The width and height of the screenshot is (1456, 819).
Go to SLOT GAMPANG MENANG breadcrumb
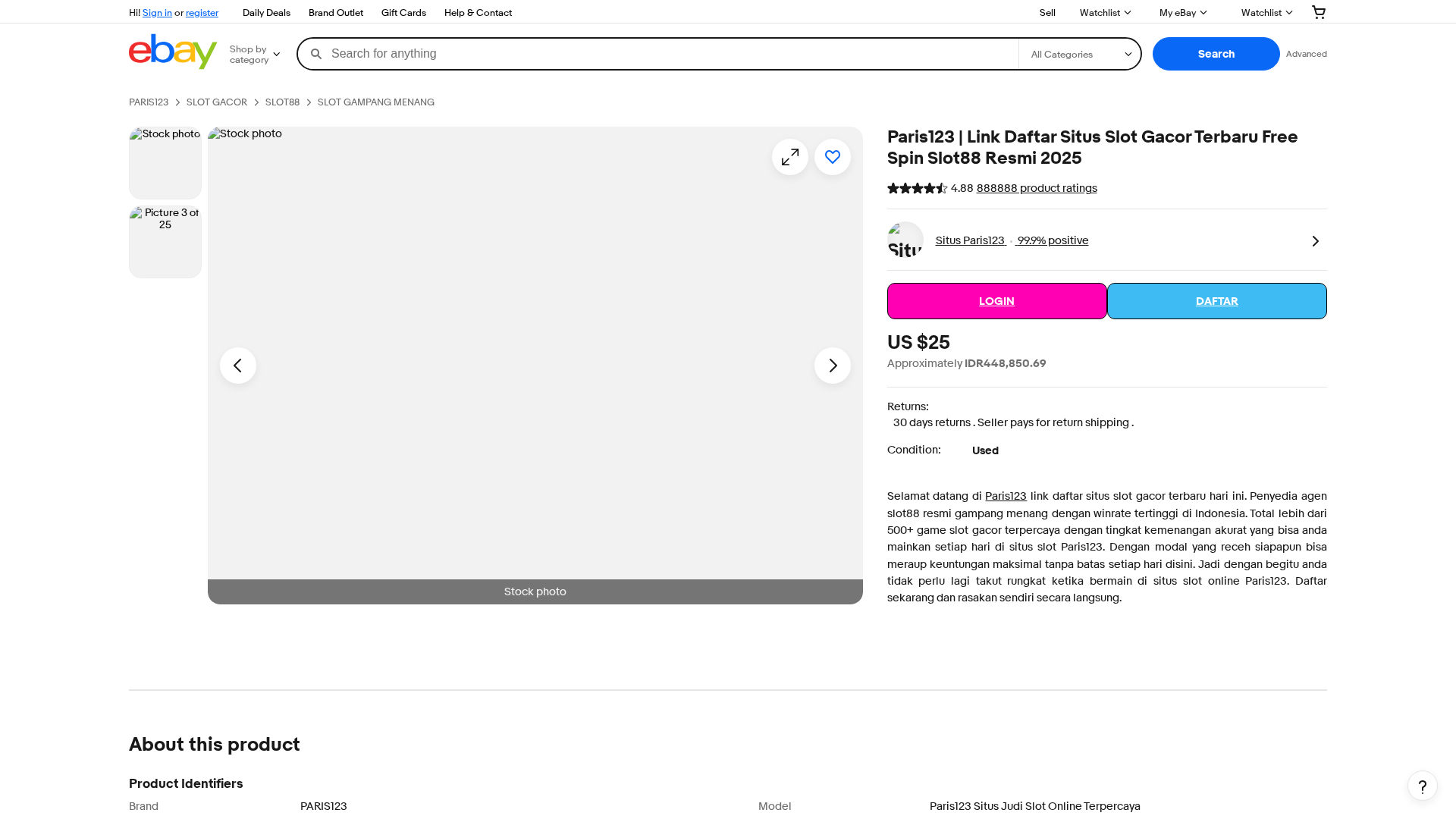pyautogui.click(x=376, y=102)
